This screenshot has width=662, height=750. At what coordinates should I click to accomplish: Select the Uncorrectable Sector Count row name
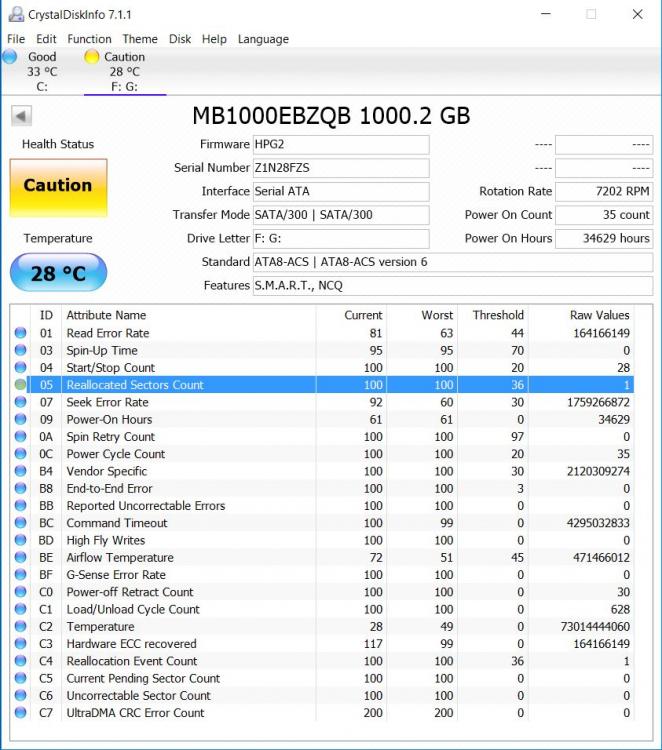coord(139,695)
